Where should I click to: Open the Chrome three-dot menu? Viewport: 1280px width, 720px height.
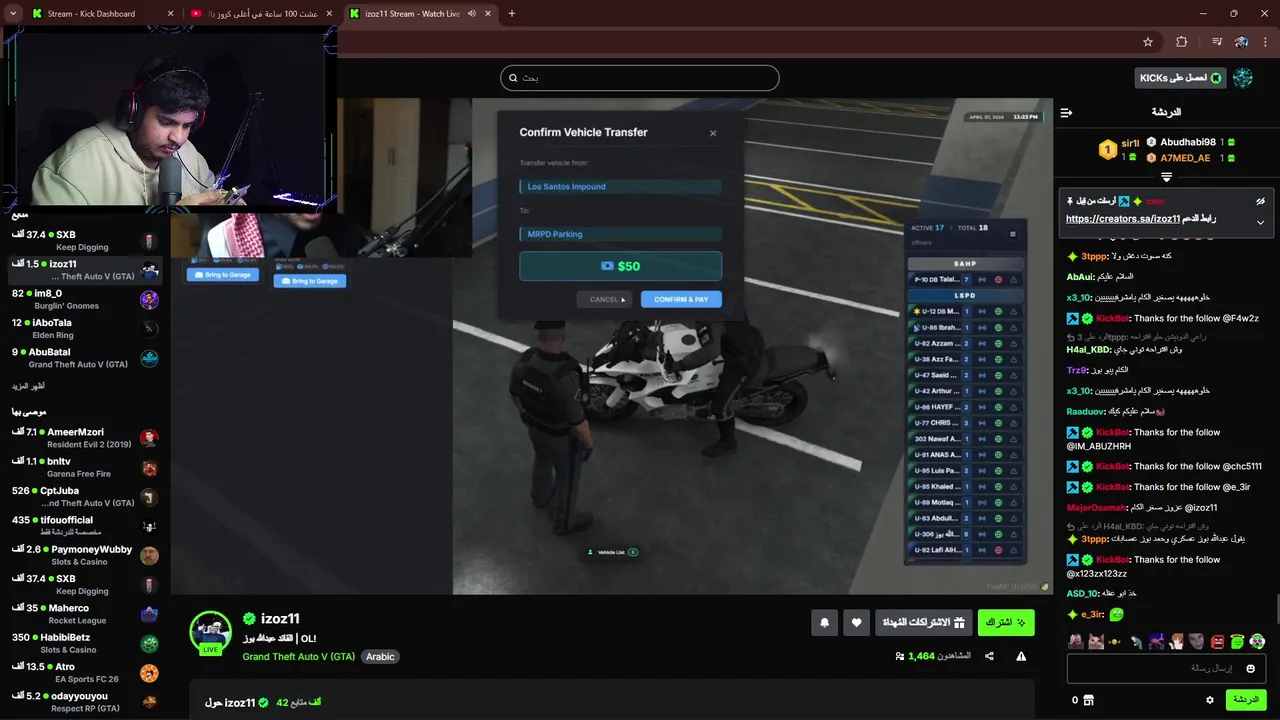pos(1266,42)
